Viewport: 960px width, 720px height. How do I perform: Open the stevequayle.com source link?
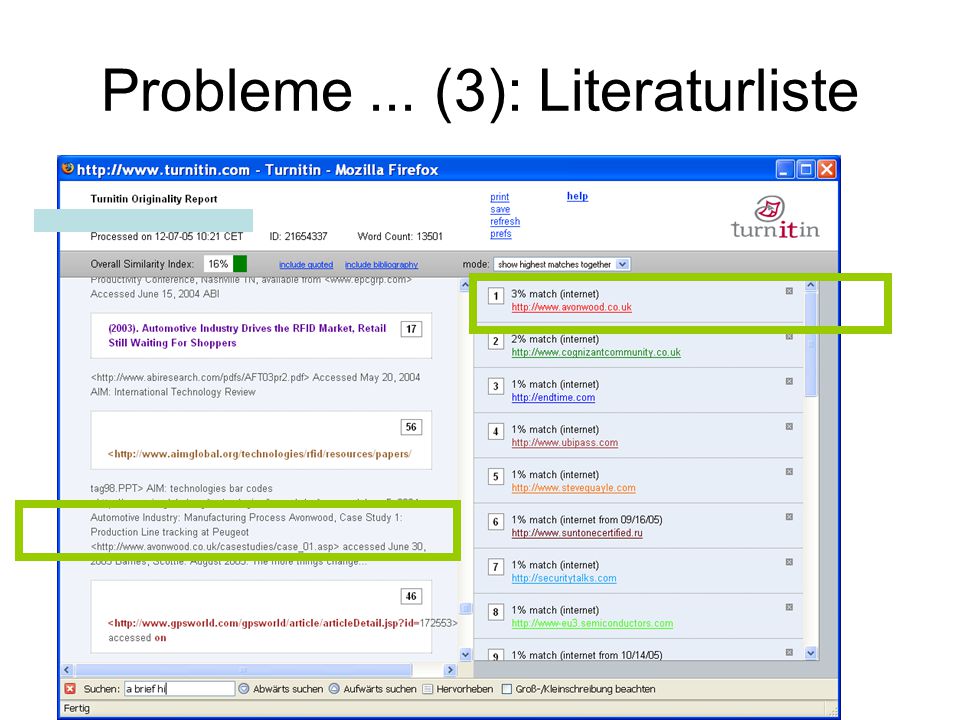[574, 488]
